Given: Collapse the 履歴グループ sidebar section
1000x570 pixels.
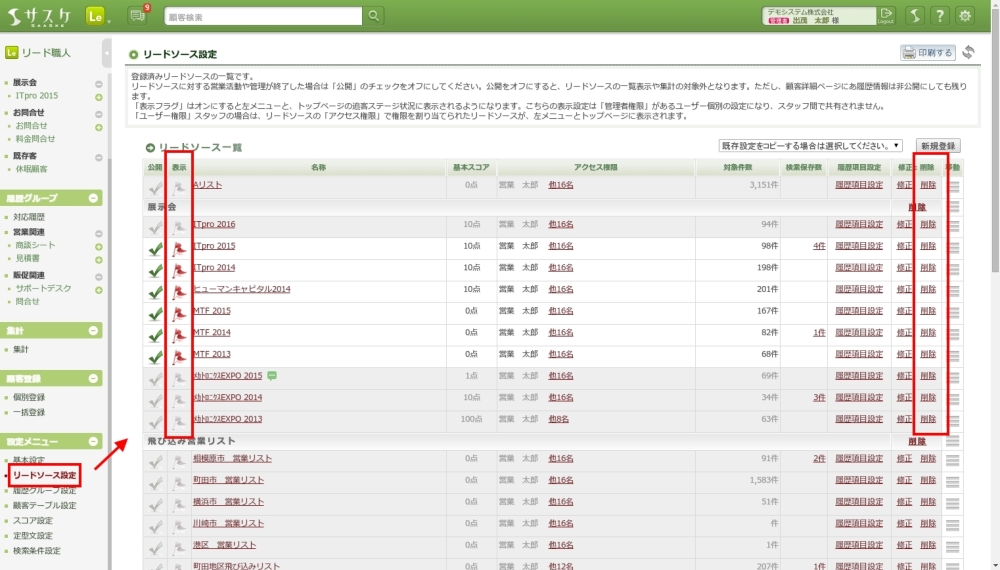Looking at the screenshot, I should tap(94, 198).
